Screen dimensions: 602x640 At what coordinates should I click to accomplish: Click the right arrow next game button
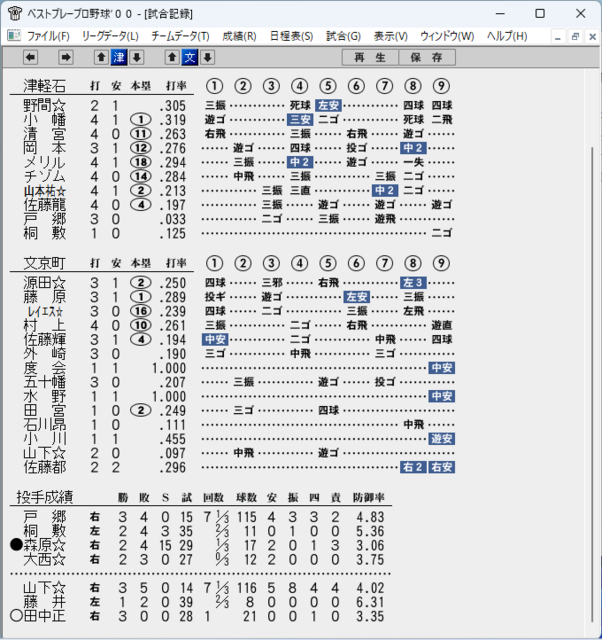tap(65, 58)
